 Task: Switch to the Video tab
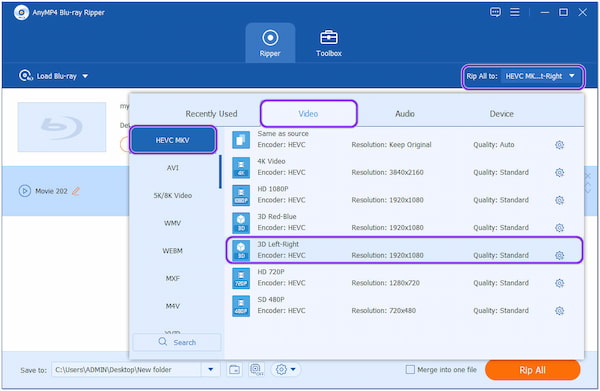tap(308, 114)
